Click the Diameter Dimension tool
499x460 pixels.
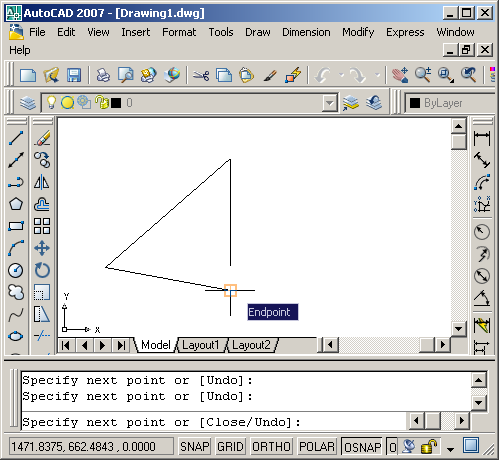[482, 276]
